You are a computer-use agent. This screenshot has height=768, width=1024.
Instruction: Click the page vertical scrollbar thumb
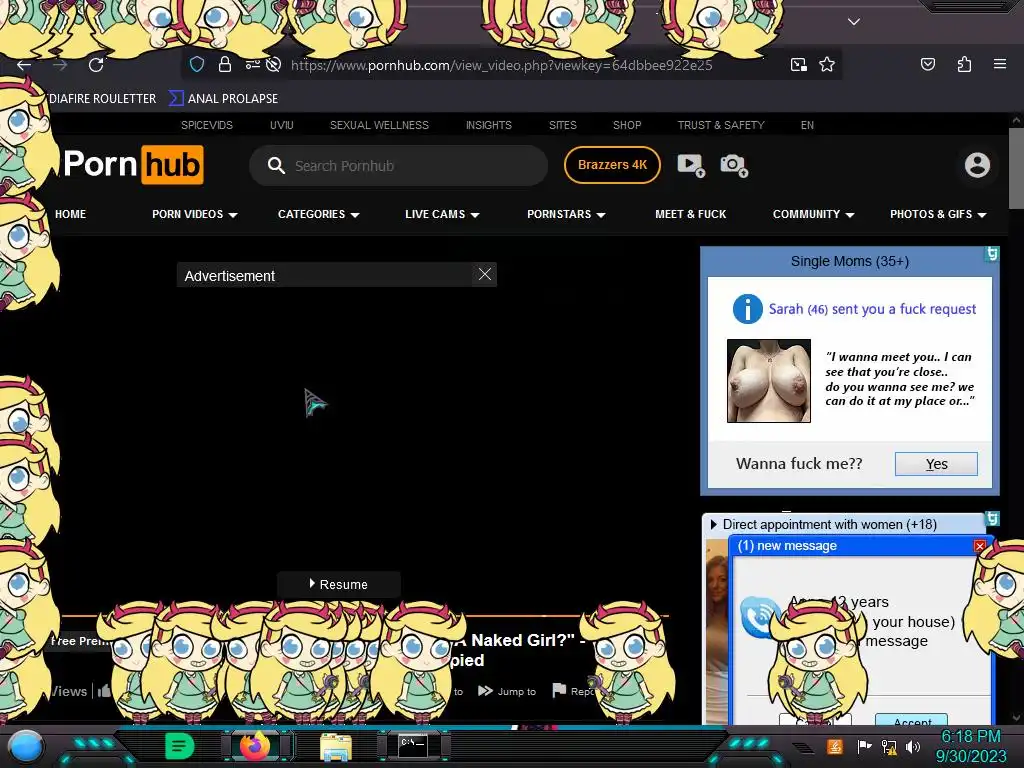tap(1016, 168)
